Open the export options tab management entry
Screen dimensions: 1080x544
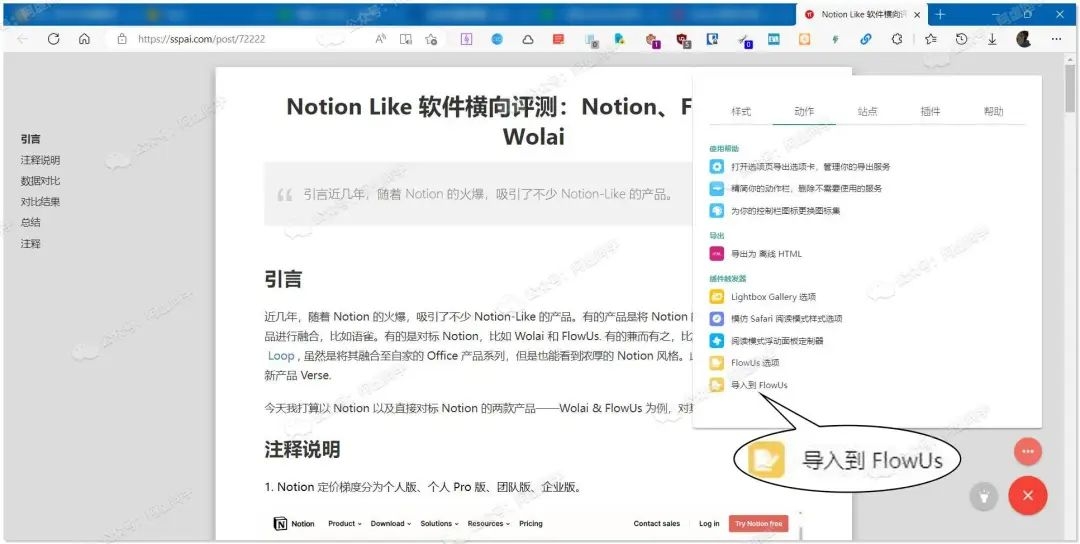tap(800, 167)
